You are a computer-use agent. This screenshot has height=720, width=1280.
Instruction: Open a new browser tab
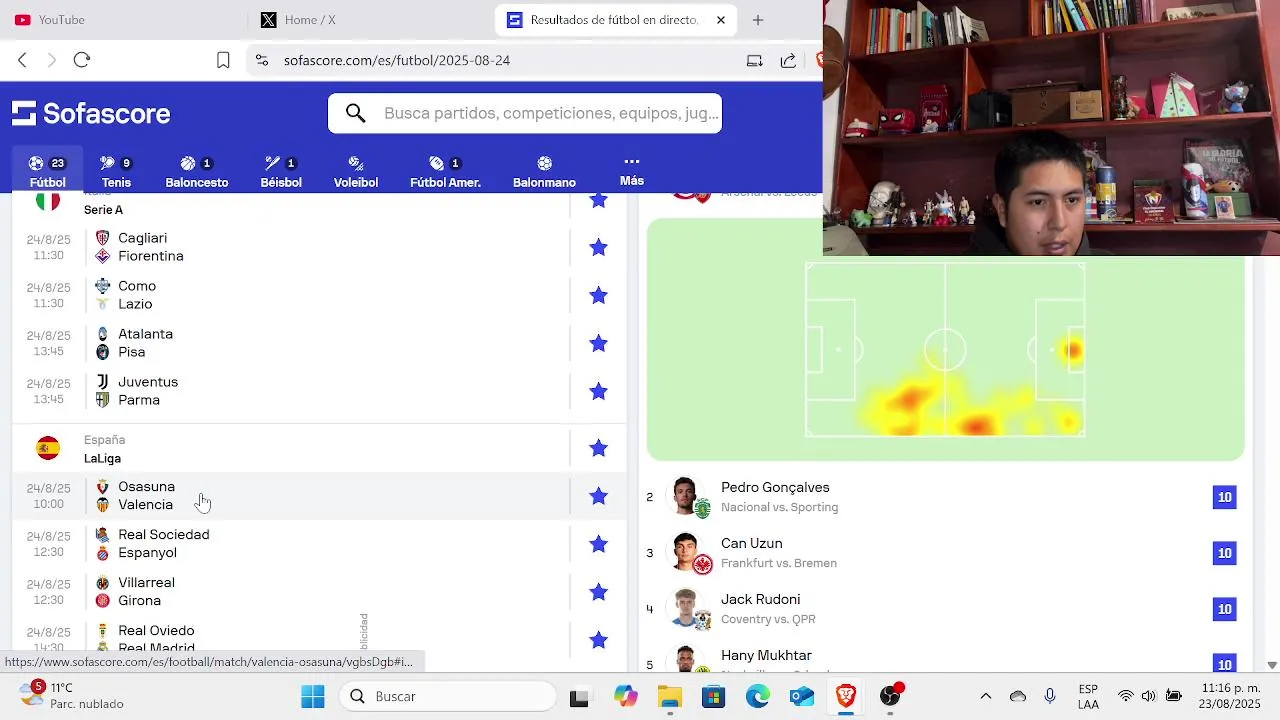pos(758,20)
